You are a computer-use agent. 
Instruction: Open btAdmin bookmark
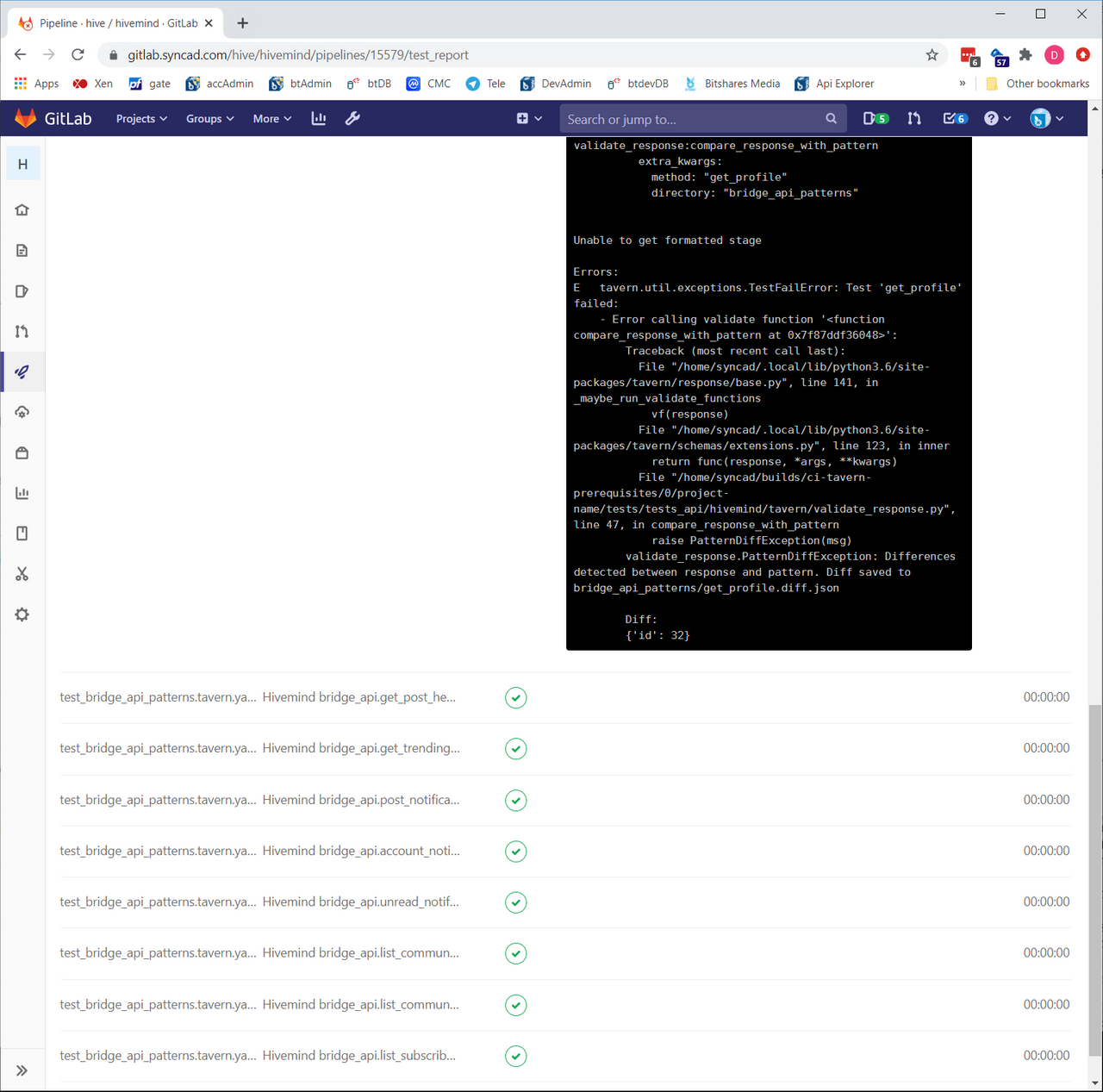[300, 84]
